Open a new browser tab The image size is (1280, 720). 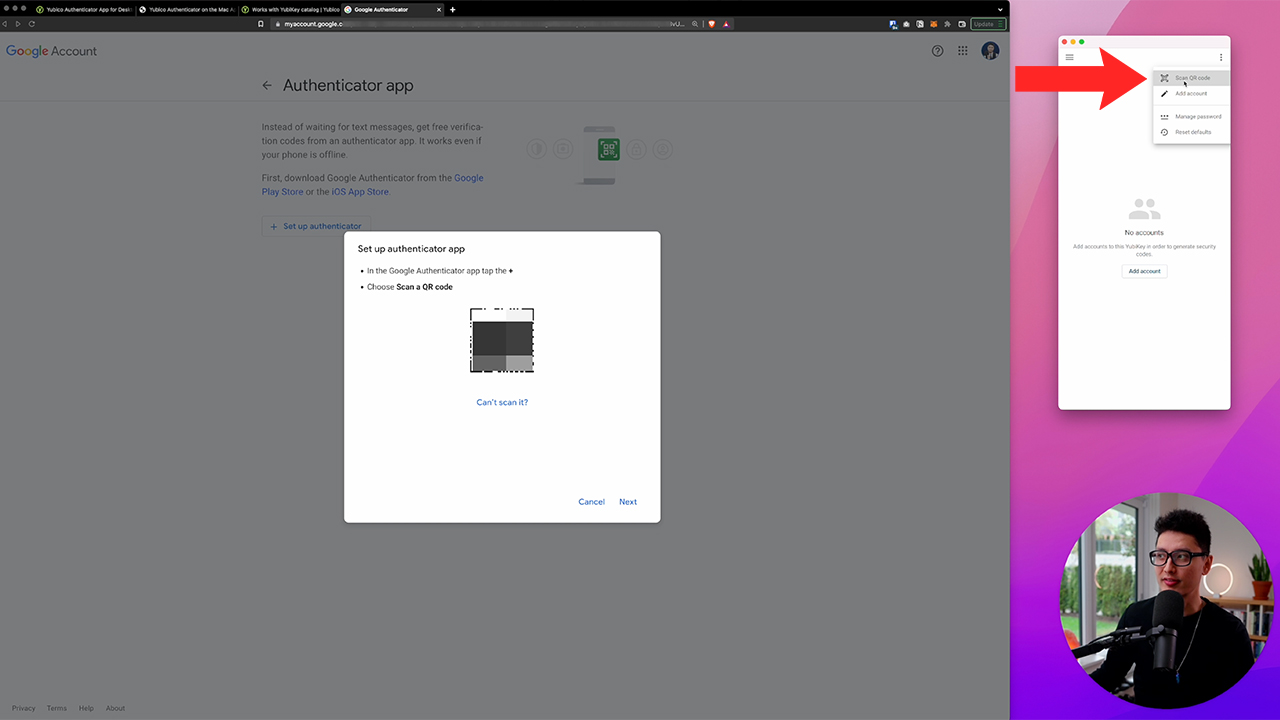click(x=452, y=9)
